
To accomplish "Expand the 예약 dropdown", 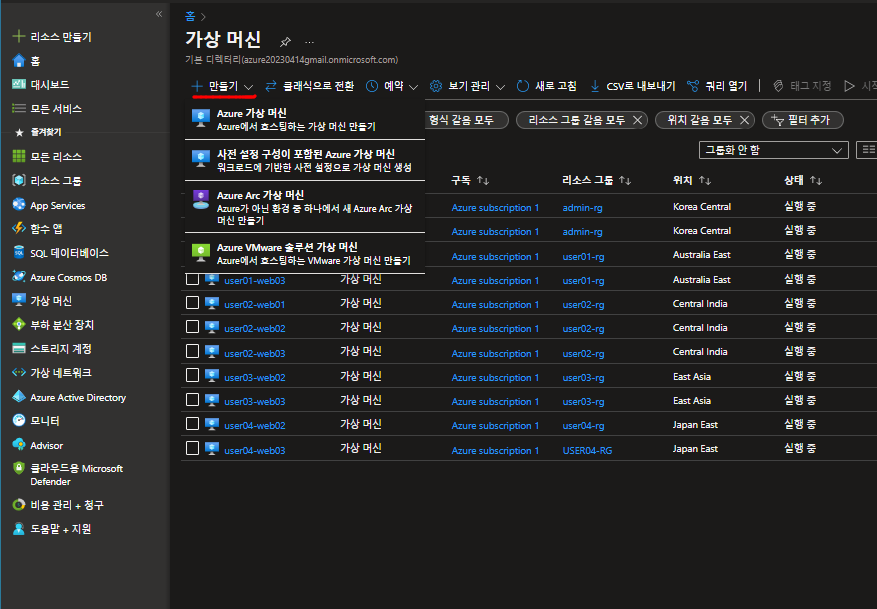I will [x=392, y=86].
